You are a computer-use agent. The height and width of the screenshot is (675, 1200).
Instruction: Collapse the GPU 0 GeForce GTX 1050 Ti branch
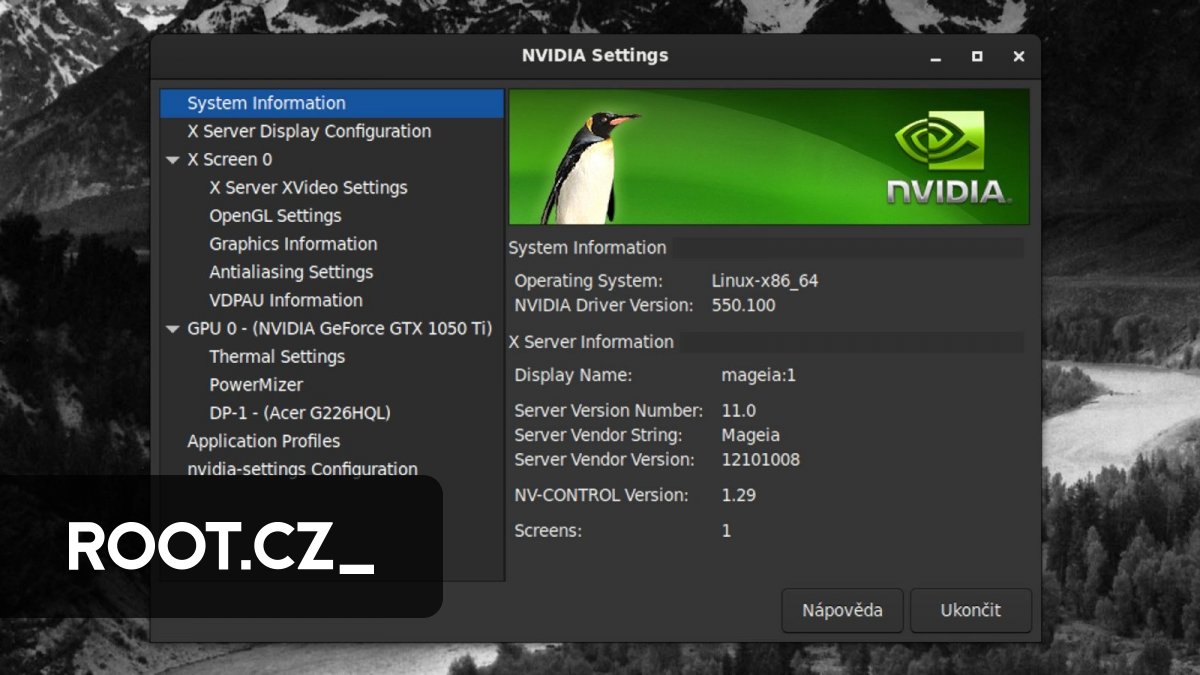pos(173,328)
